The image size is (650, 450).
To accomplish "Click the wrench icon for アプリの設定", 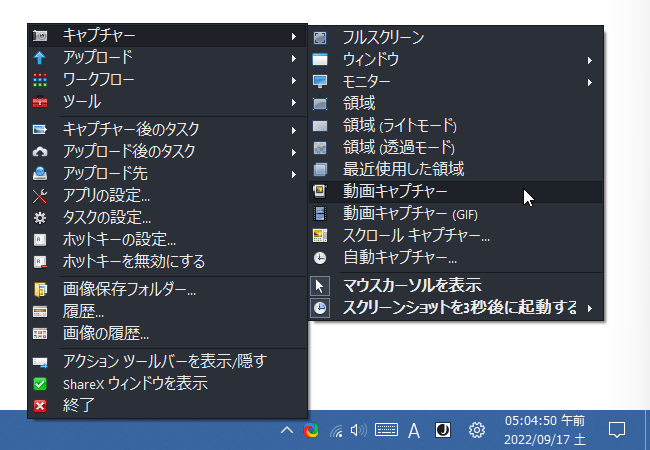I will coord(40,196).
